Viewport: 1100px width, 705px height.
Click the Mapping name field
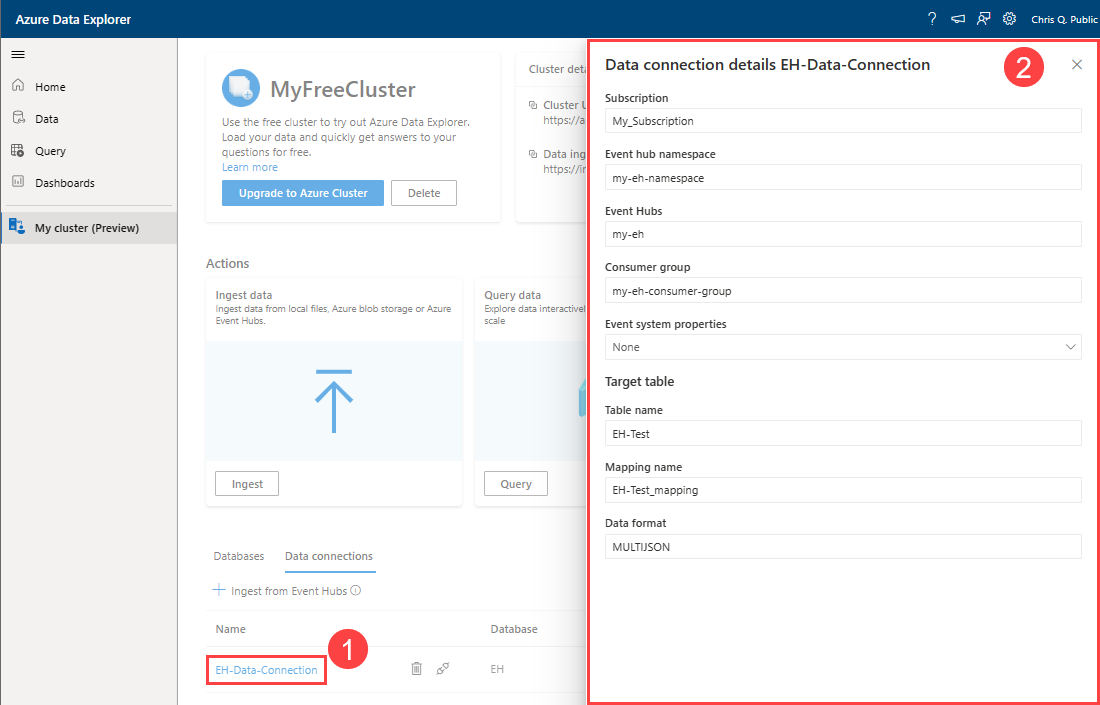click(843, 490)
